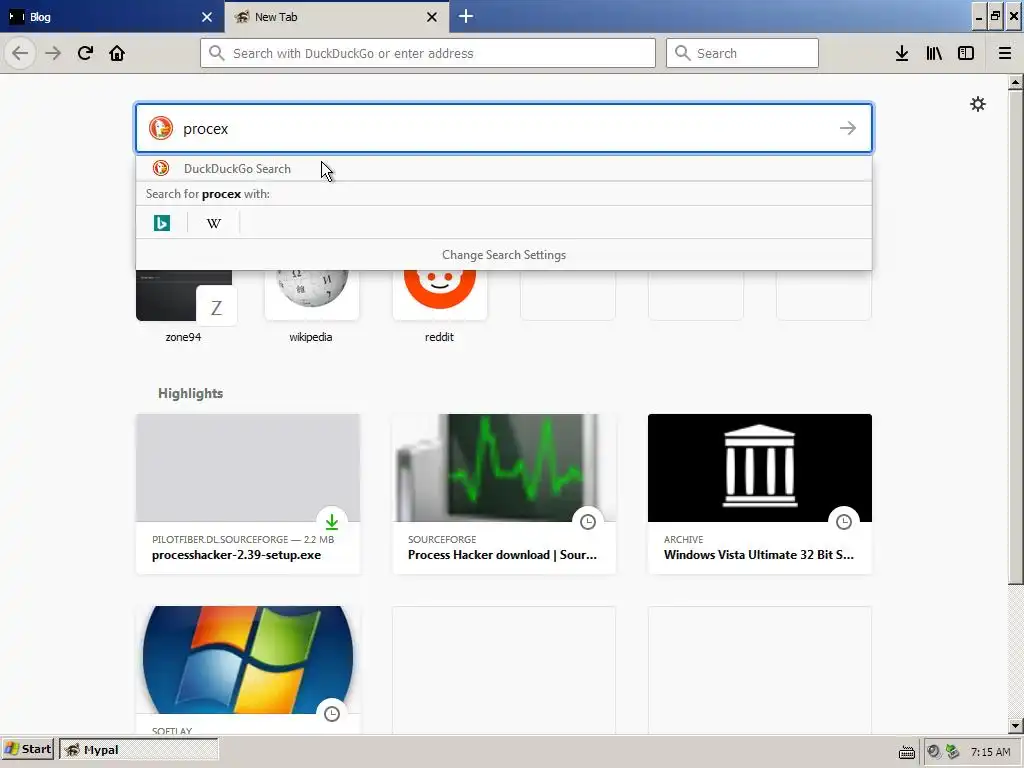Submit search with the right arrow

coord(848,128)
